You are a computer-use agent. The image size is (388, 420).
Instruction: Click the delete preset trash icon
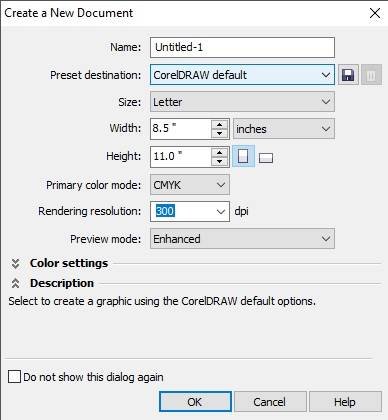[x=371, y=75]
